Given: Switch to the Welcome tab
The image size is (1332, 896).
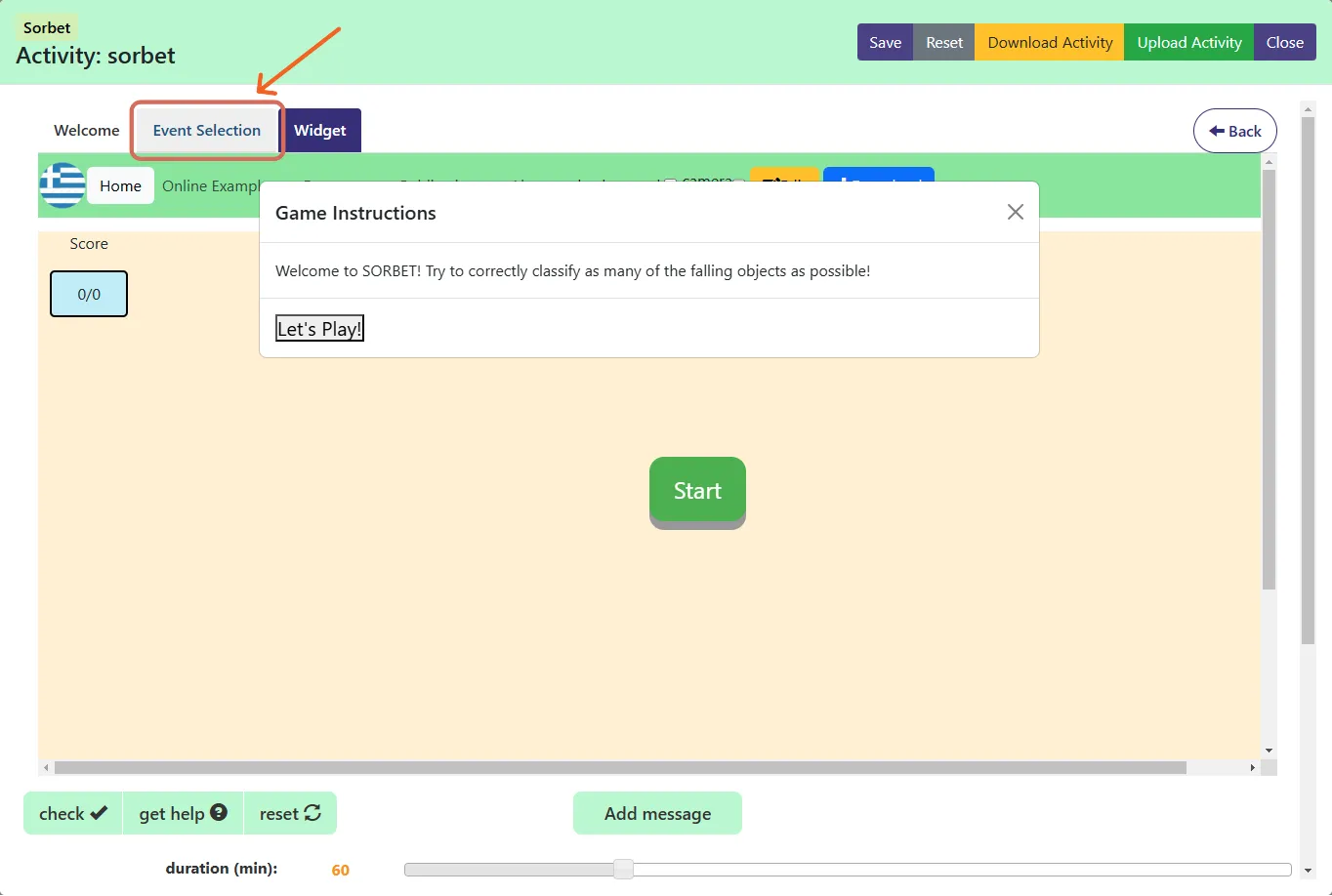Looking at the screenshot, I should tap(86, 131).
